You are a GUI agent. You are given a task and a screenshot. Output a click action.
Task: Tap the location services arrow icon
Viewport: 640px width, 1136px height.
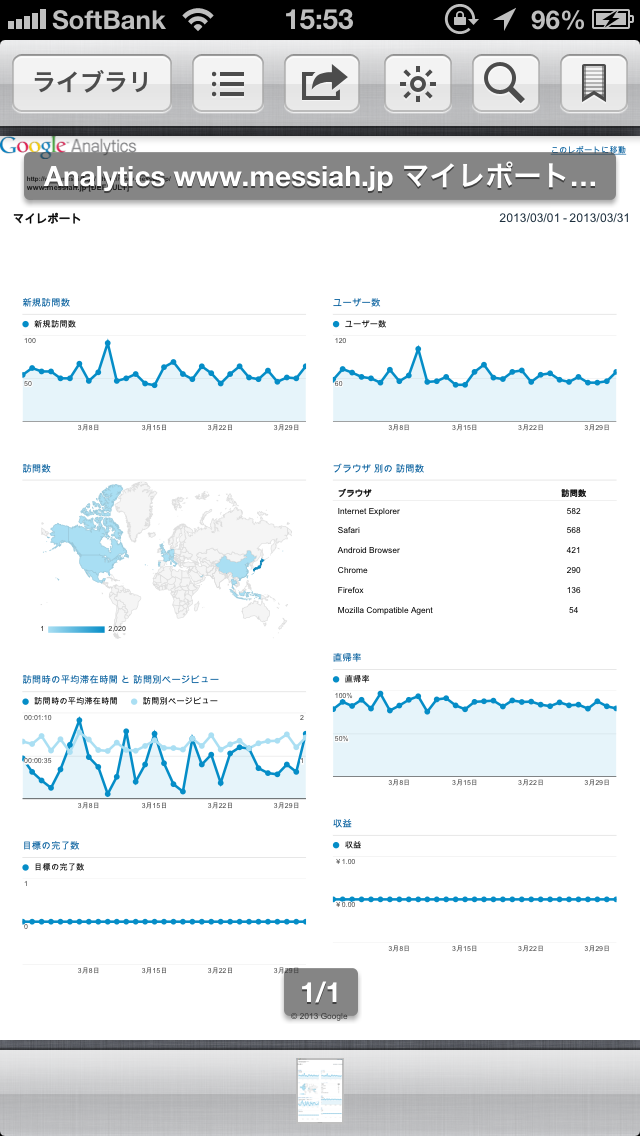pyautogui.click(x=503, y=20)
